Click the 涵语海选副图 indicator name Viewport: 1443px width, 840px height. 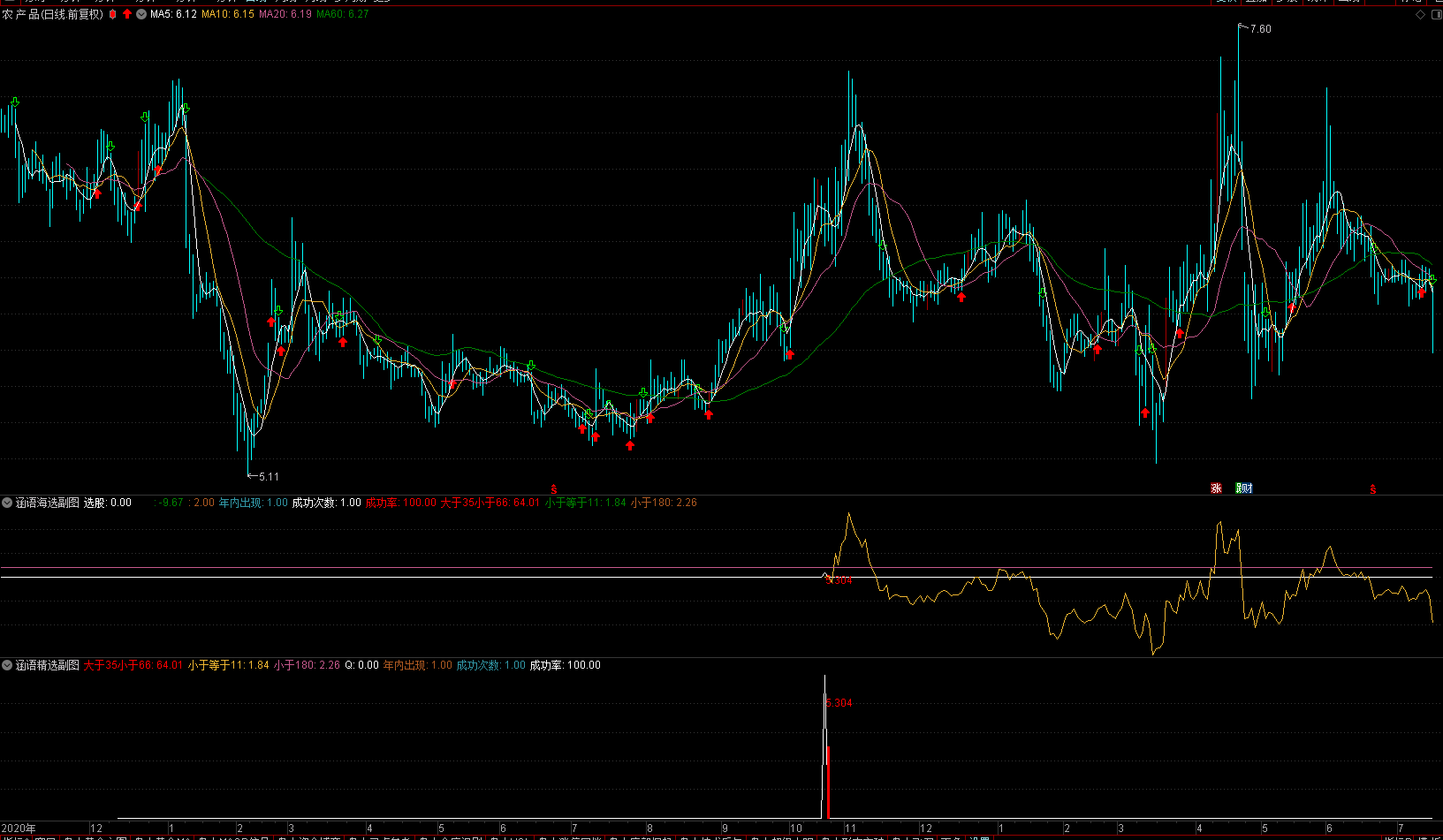click(x=48, y=503)
